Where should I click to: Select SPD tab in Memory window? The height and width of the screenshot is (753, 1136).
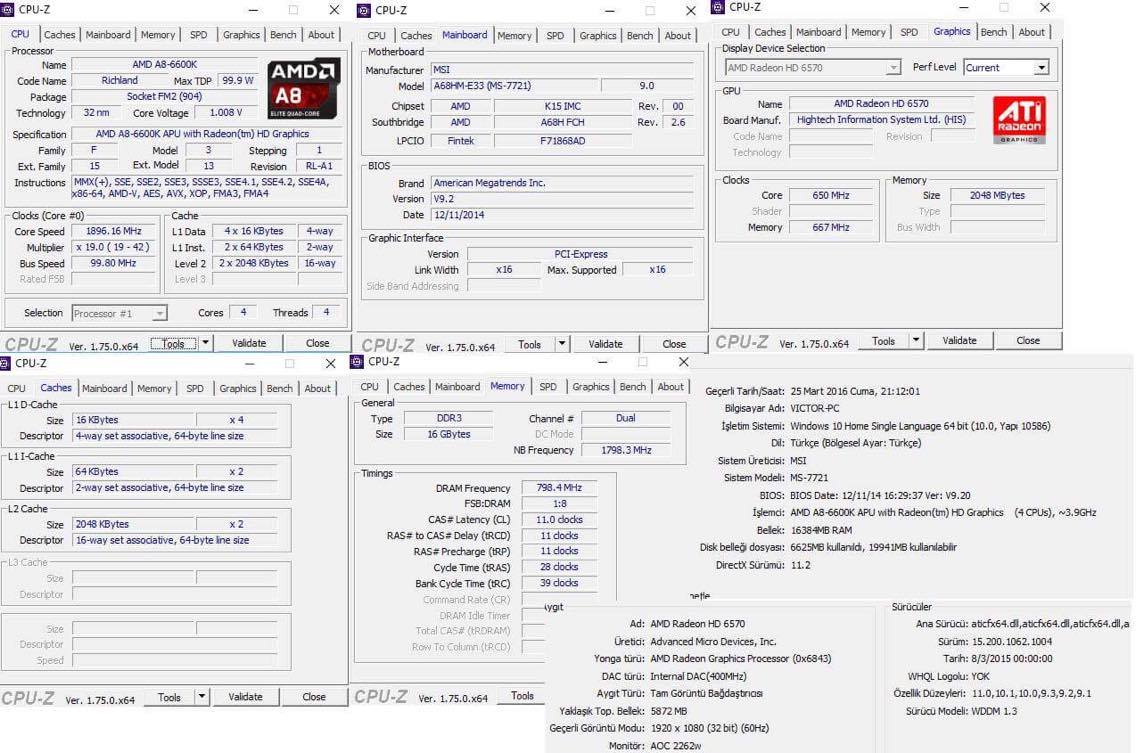pos(548,387)
